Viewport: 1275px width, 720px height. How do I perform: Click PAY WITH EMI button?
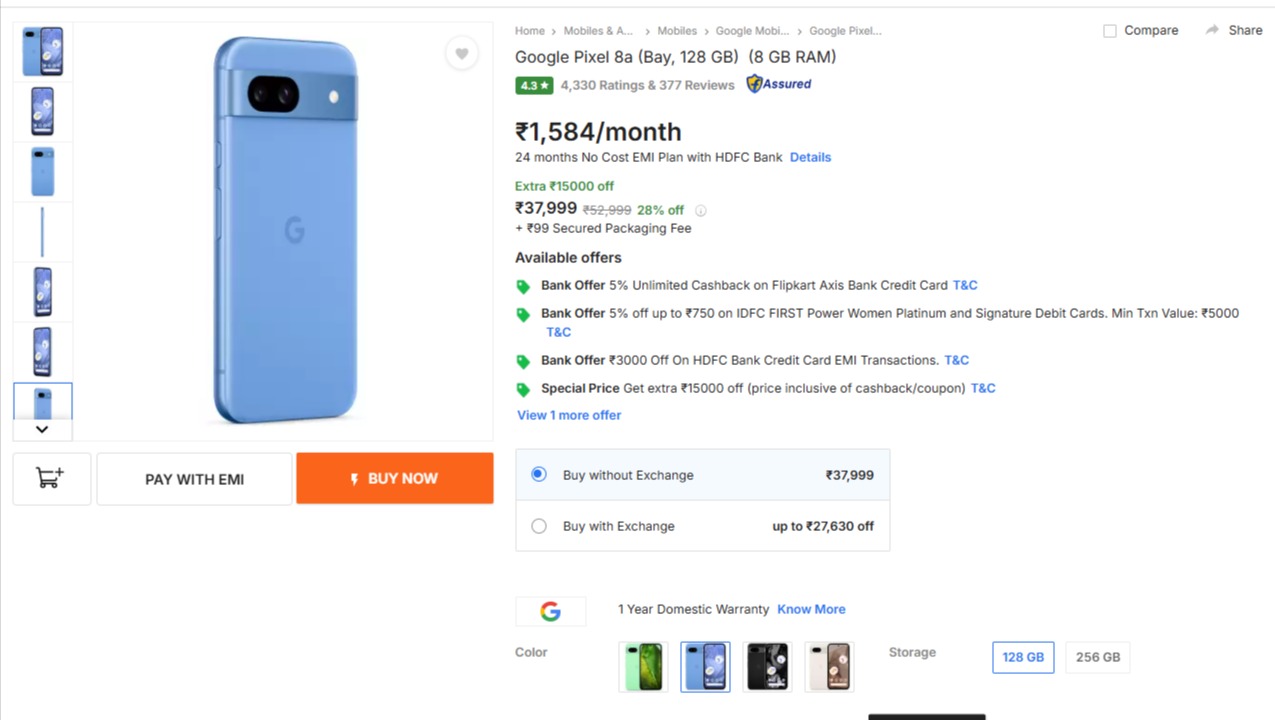194,479
